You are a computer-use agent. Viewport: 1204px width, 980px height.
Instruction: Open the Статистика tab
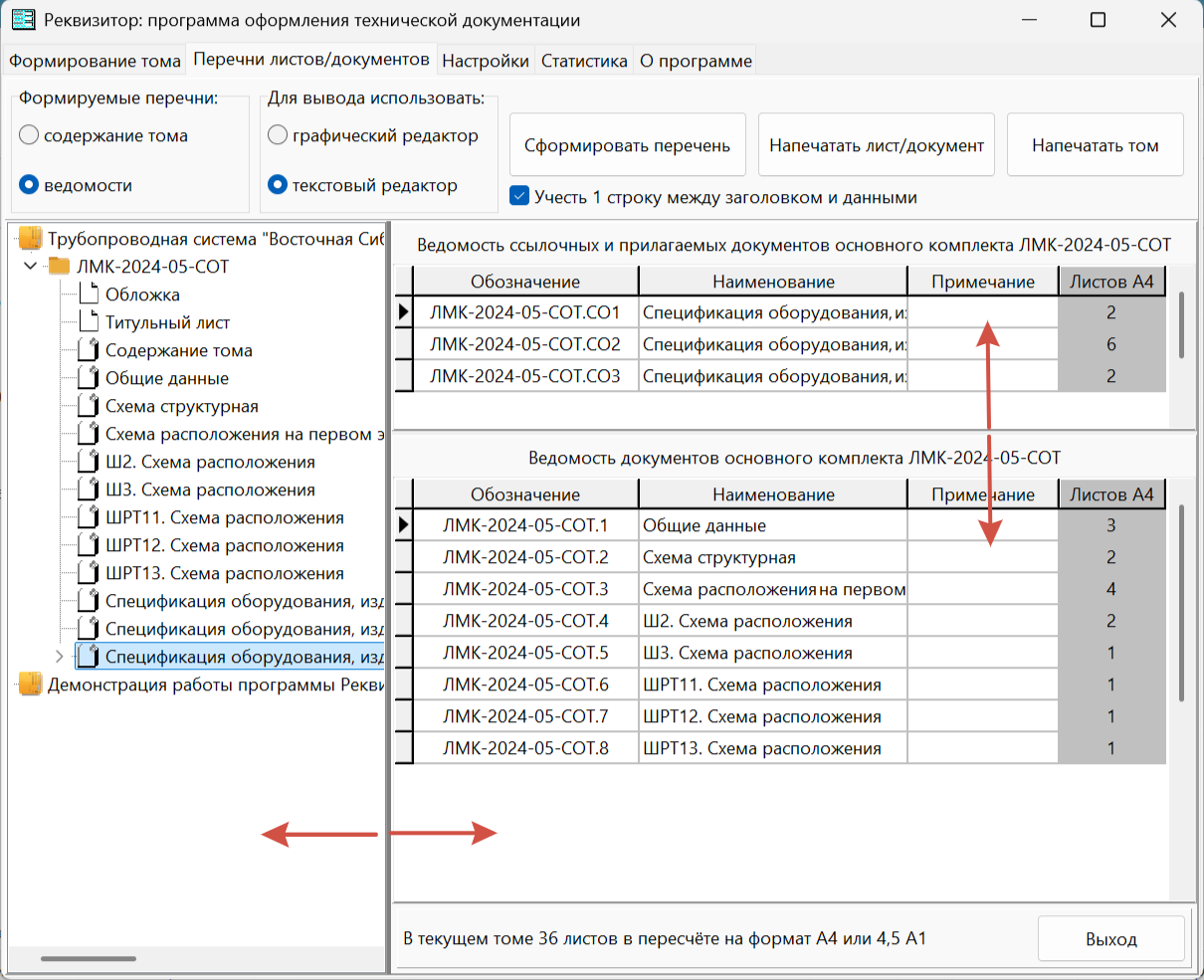584,61
